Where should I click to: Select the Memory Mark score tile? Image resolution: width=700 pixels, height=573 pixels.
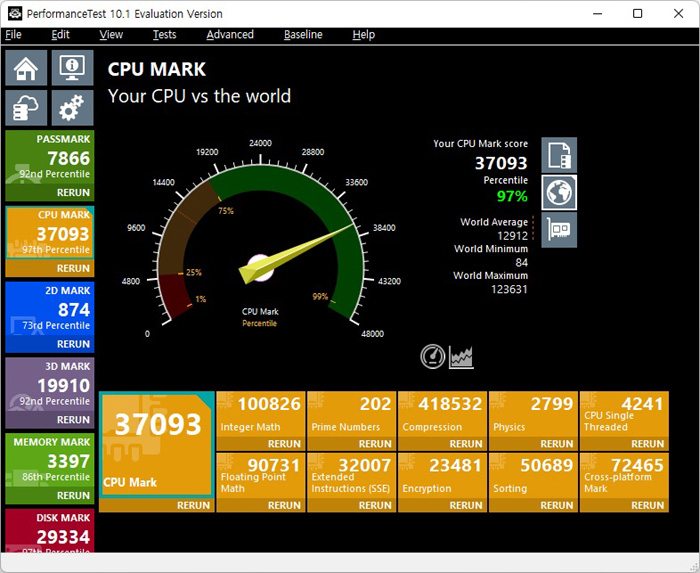pyautogui.click(x=50, y=461)
